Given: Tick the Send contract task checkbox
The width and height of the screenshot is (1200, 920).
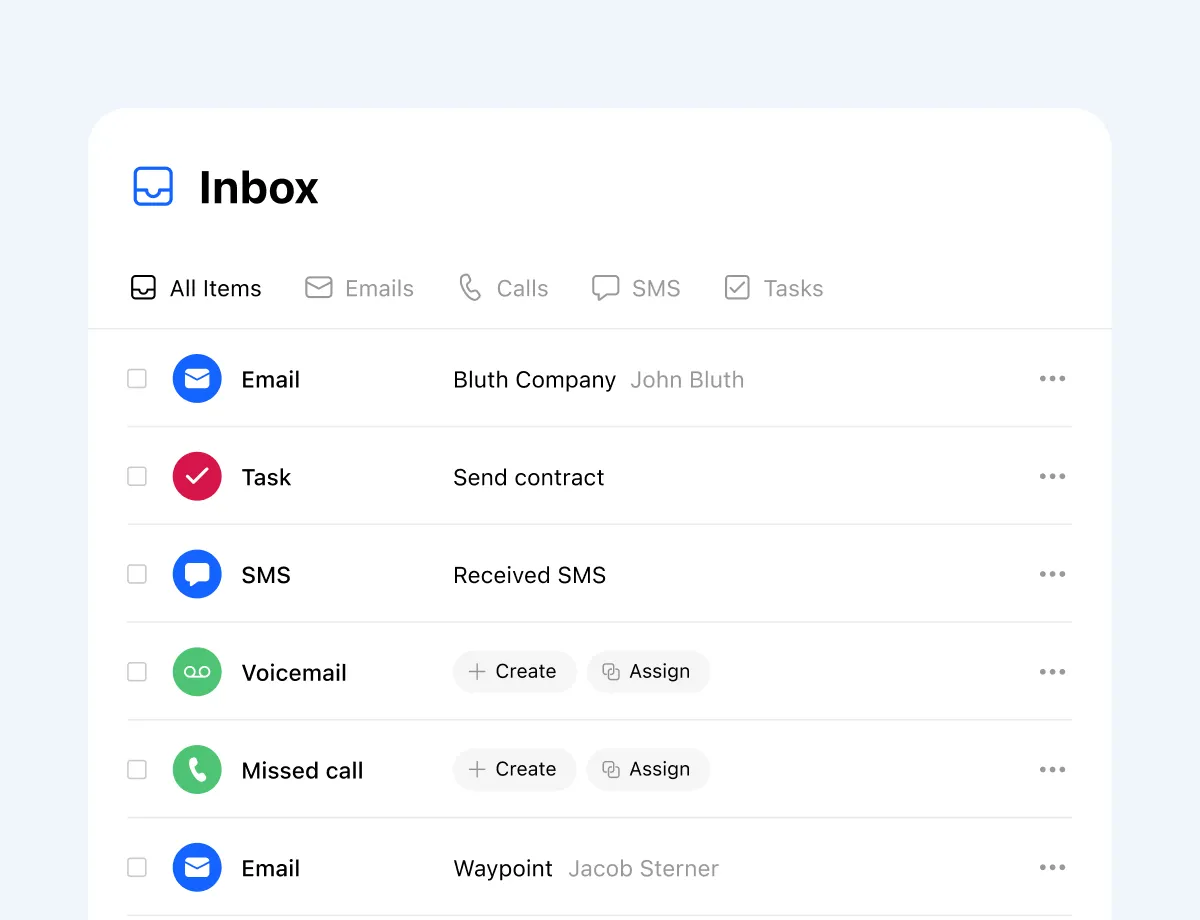Looking at the screenshot, I should pyautogui.click(x=137, y=477).
